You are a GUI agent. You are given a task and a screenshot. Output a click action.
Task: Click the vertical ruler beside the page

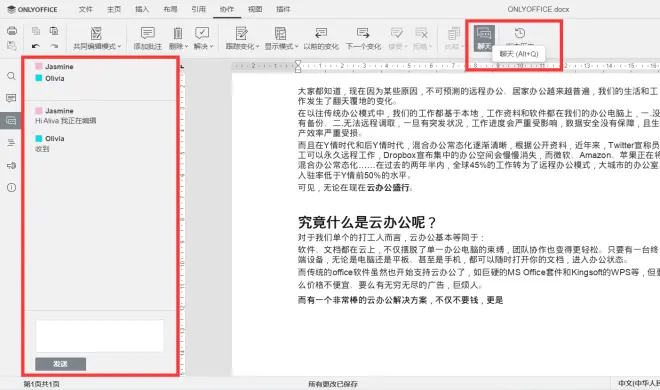(183, 223)
